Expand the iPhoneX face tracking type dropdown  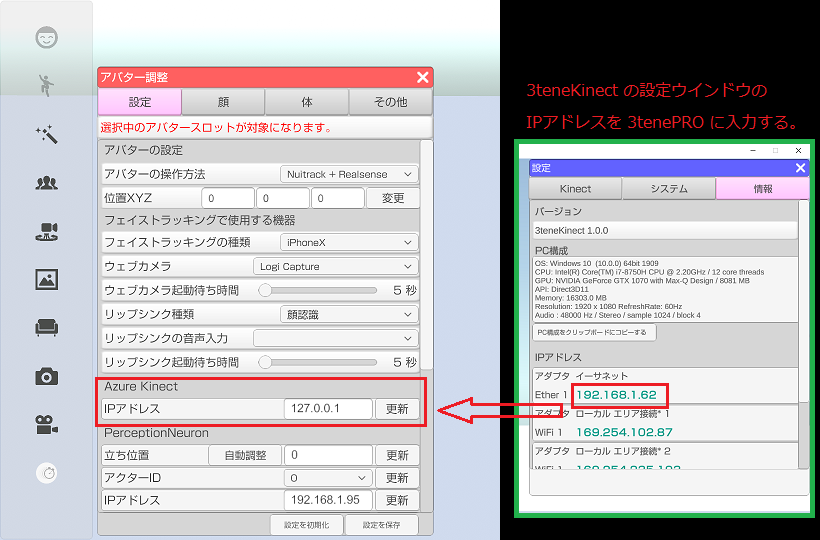[x=349, y=243]
